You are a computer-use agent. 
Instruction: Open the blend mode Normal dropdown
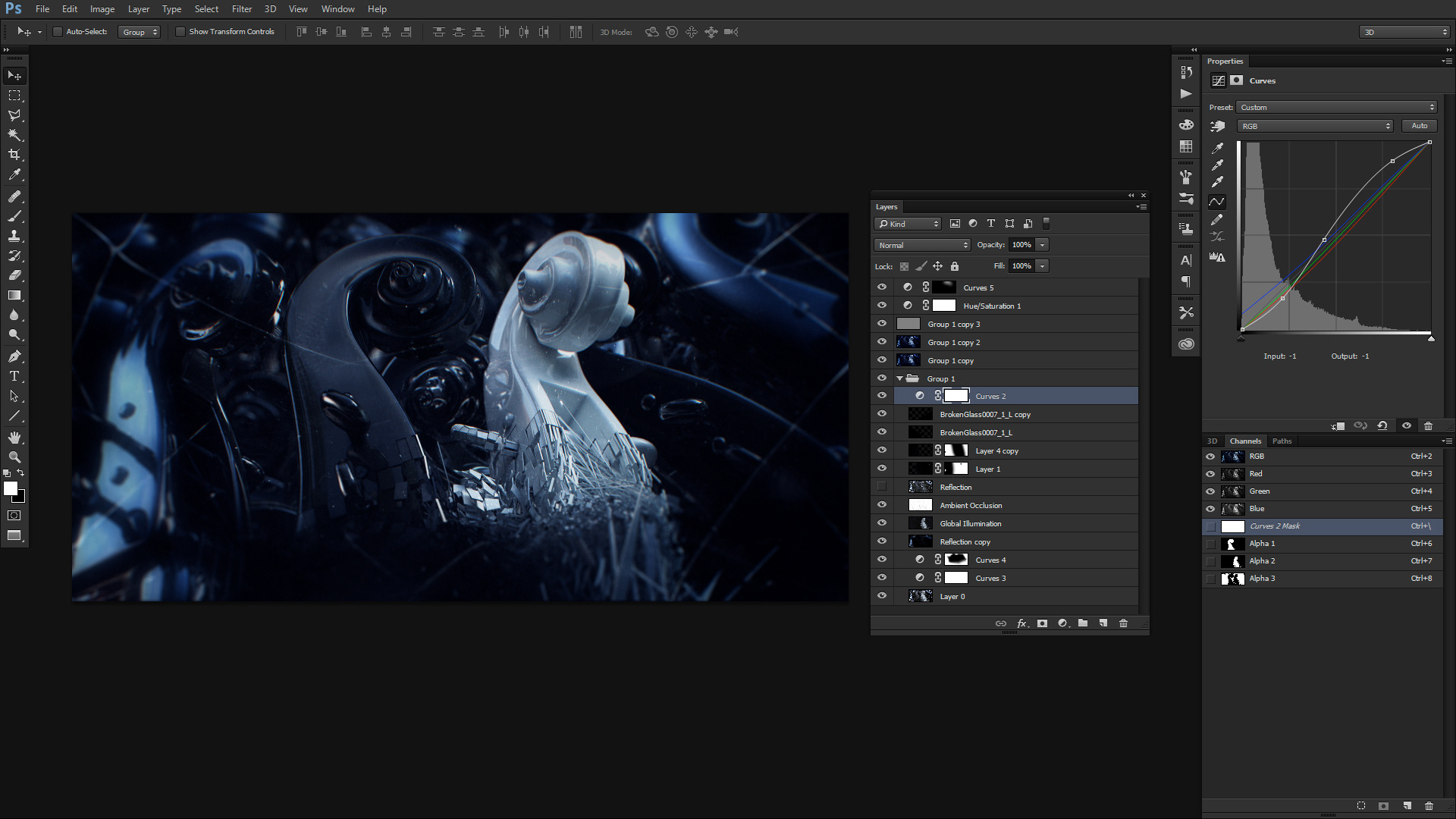tap(922, 245)
